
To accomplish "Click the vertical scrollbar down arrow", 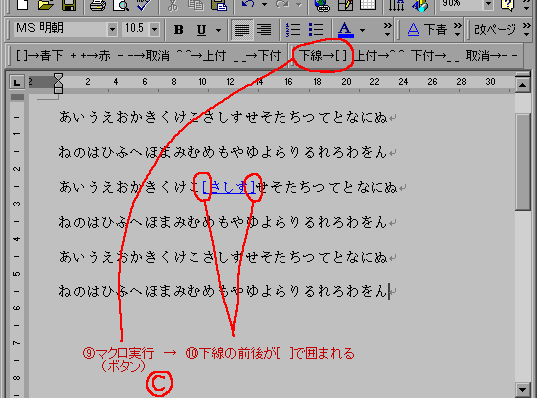I will point(522,390).
